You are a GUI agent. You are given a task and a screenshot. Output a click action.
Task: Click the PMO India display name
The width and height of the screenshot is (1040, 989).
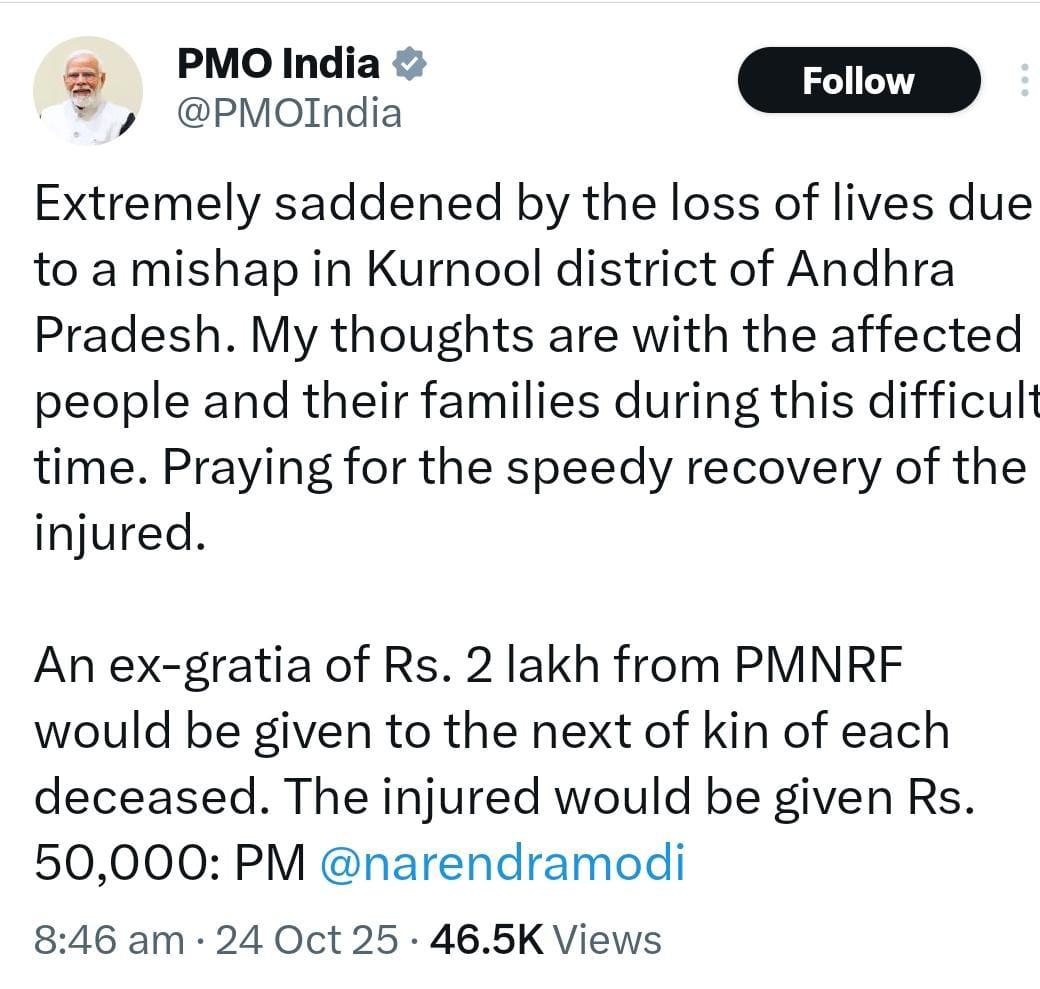pyautogui.click(x=277, y=66)
